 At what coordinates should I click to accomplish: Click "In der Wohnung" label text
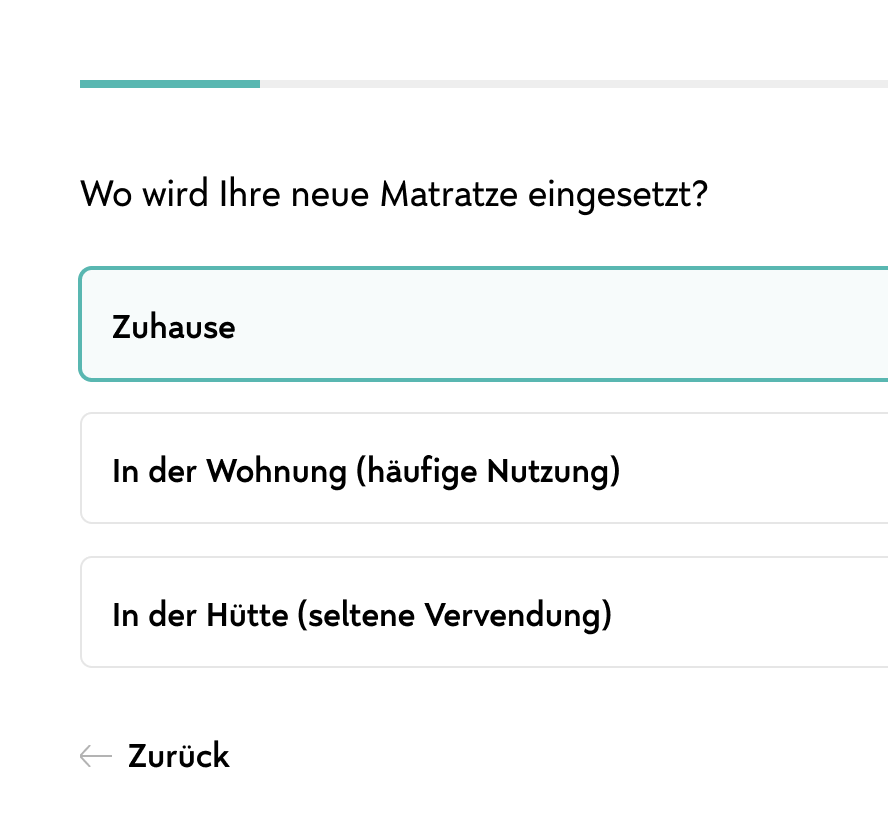pos(228,471)
